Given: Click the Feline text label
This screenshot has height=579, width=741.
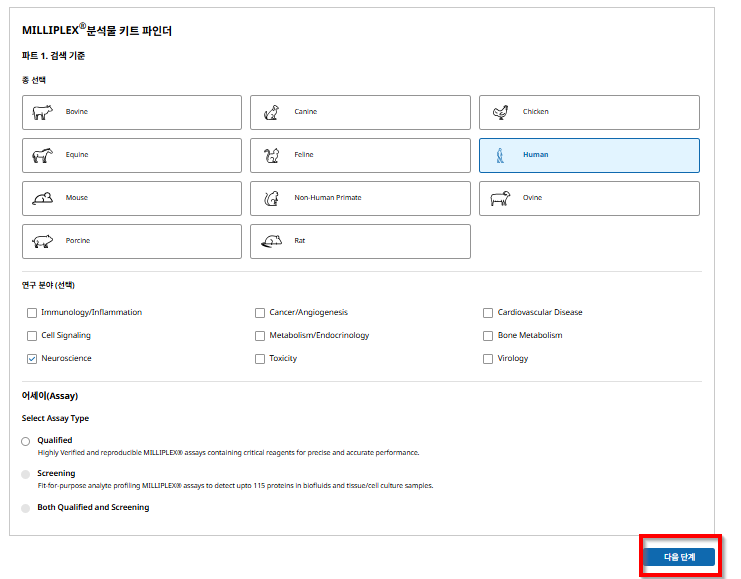Looking at the screenshot, I should [x=303, y=155].
